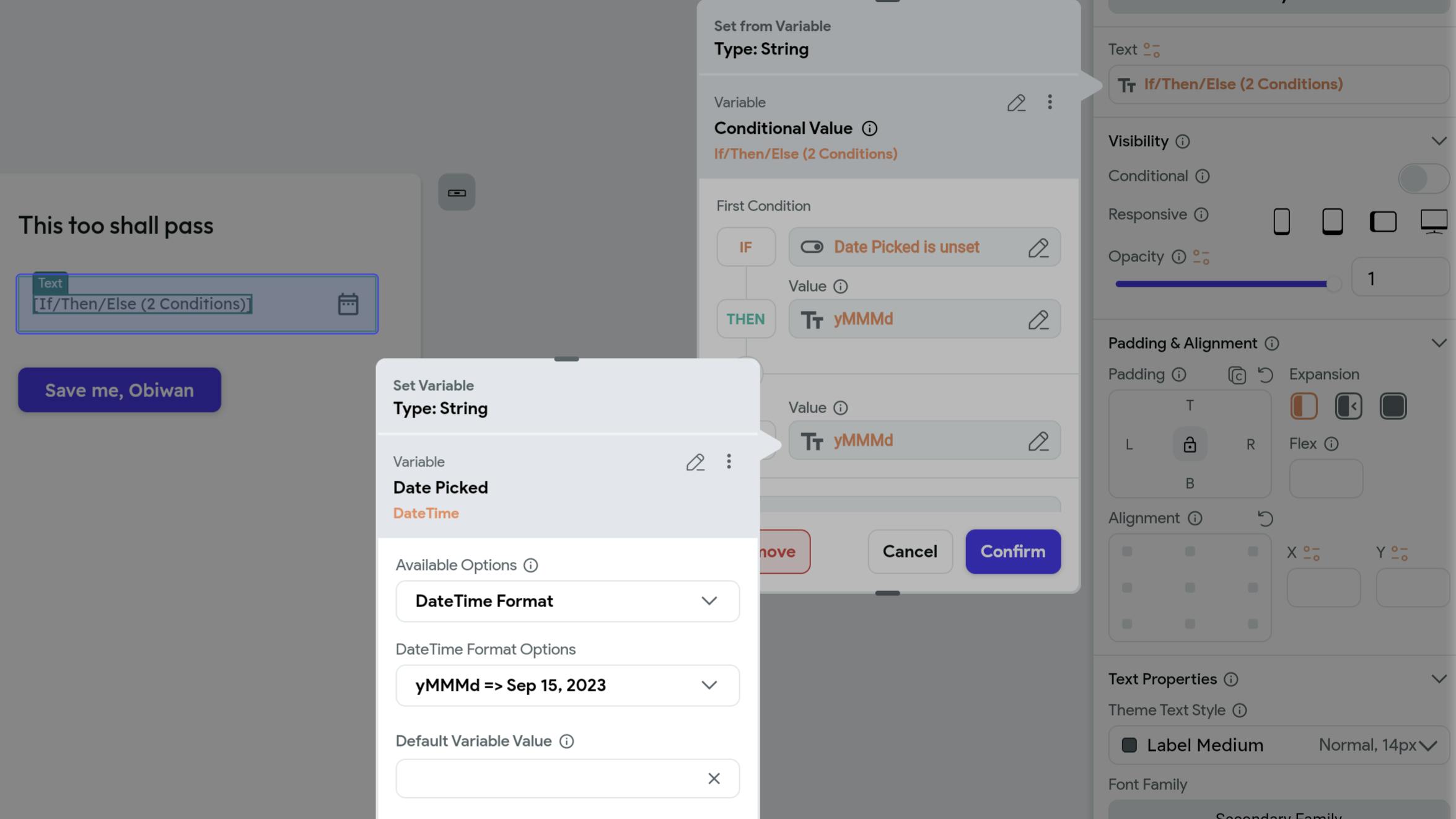
Task: Click the Opacity slider handle
Action: [x=1333, y=284]
